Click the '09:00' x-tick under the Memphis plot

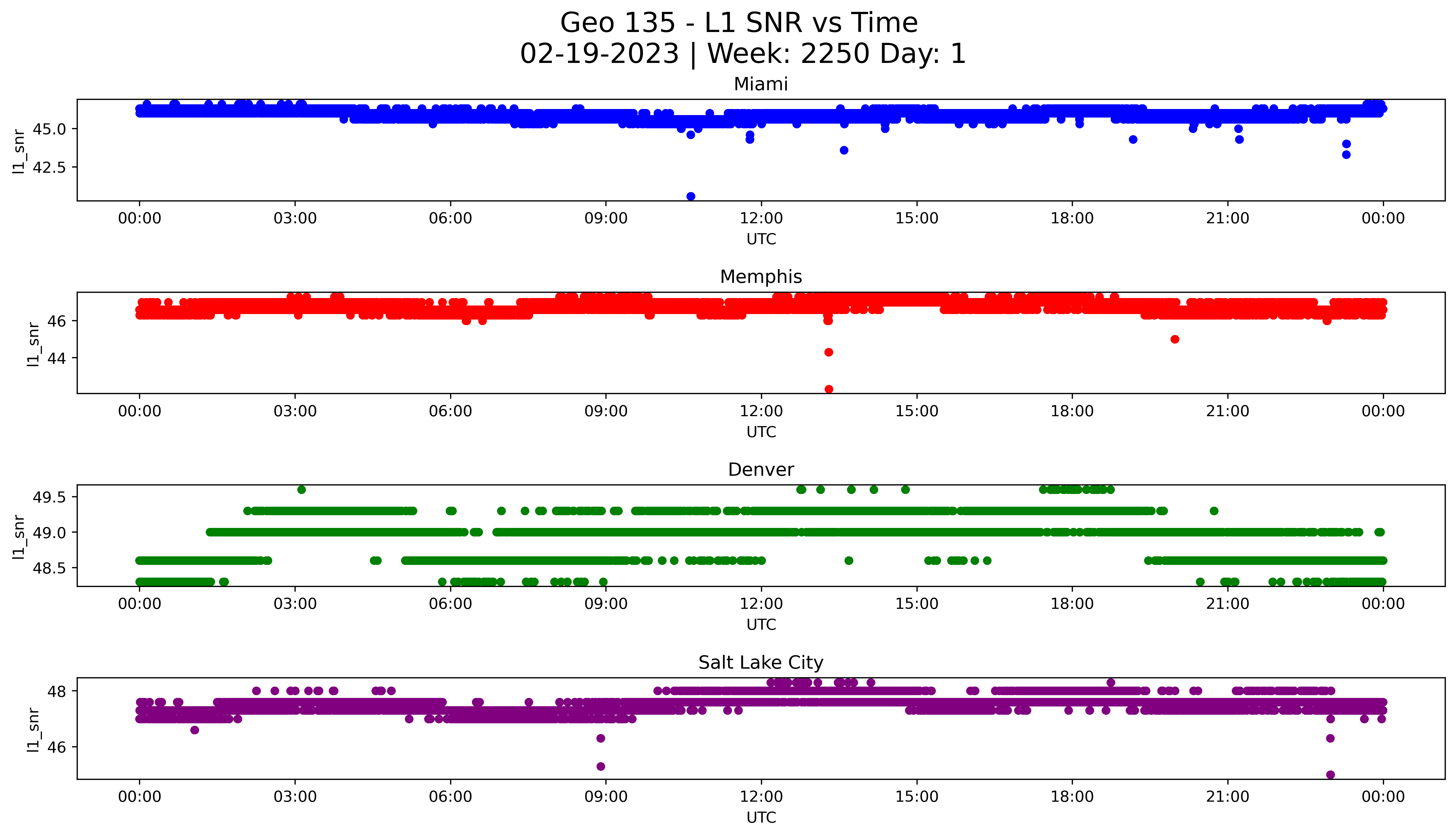click(605, 411)
